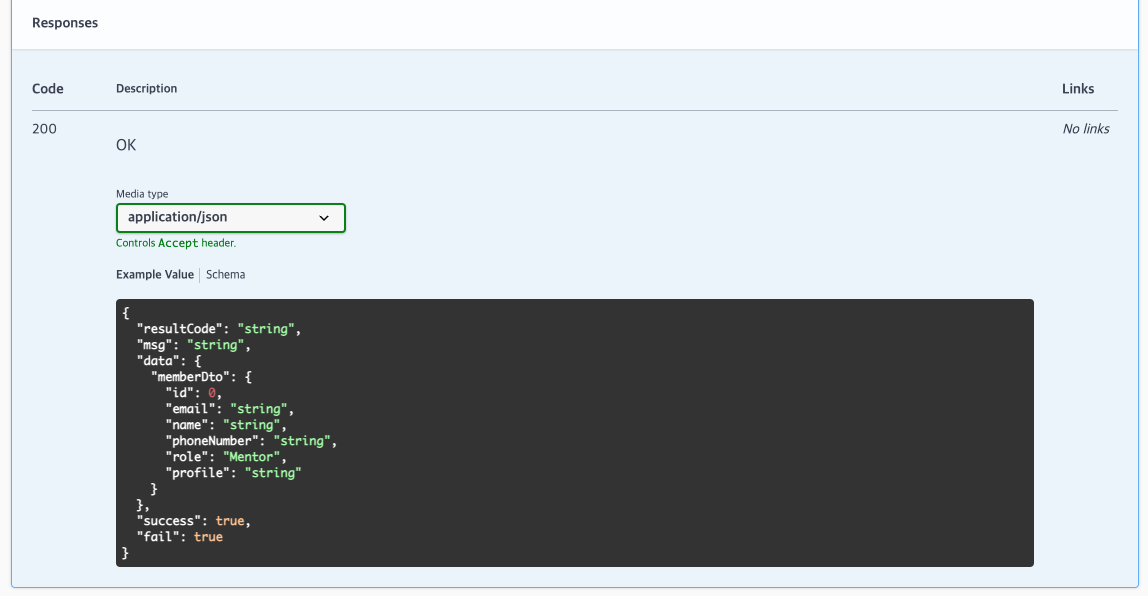The image size is (1148, 596).
Task: Click the "data" key in JSON example
Action: tap(158, 361)
